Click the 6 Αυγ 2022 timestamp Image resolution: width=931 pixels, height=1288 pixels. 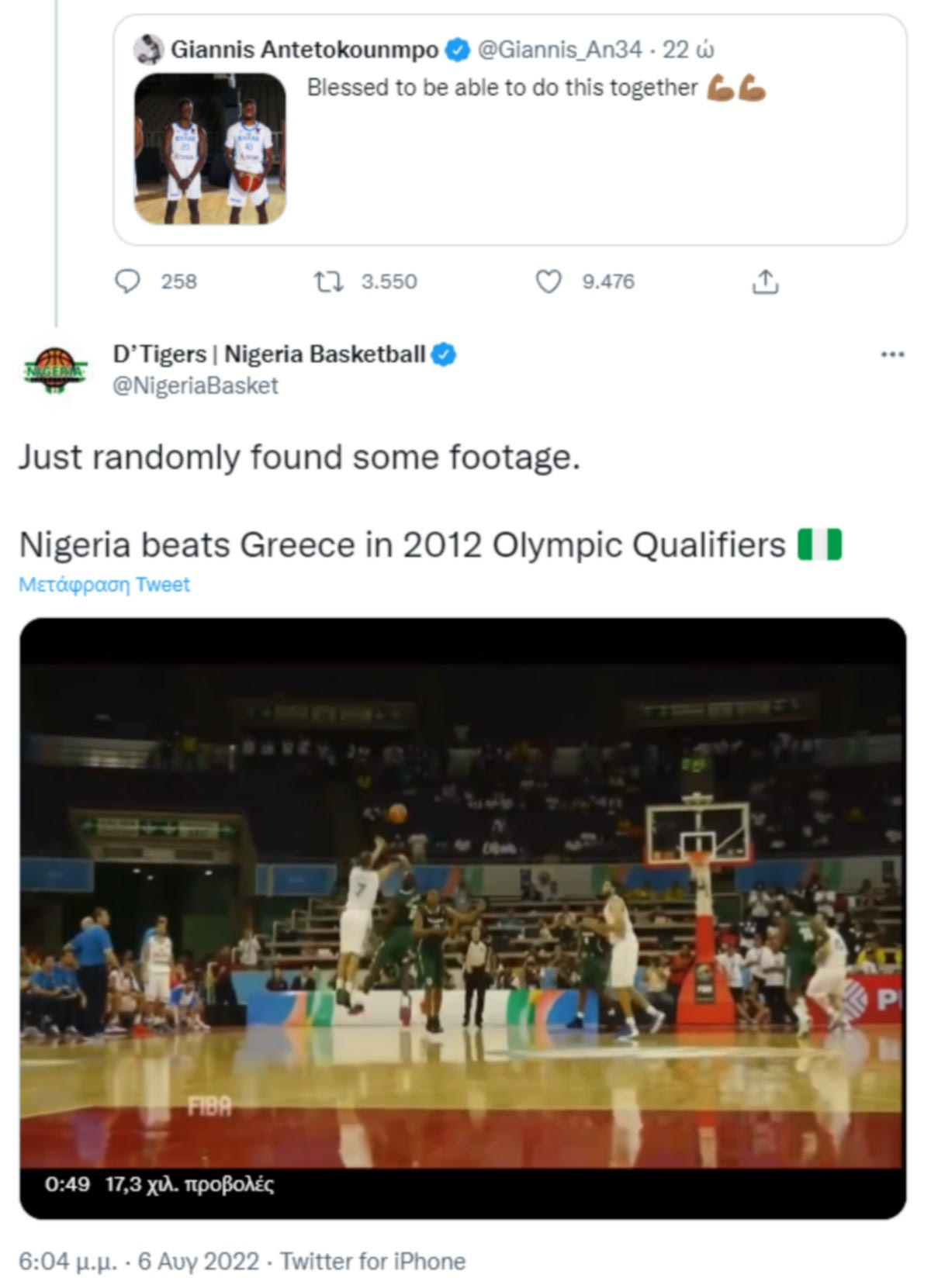198,1262
